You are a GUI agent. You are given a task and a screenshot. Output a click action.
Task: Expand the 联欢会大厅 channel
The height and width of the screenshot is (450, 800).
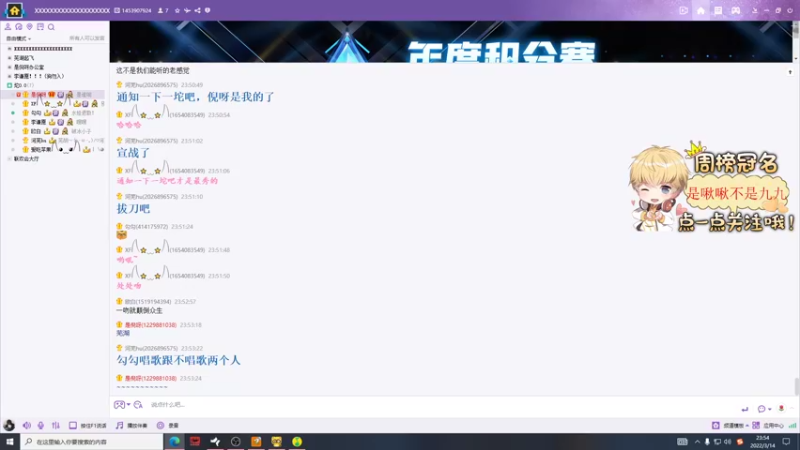(x=9, y=159)
